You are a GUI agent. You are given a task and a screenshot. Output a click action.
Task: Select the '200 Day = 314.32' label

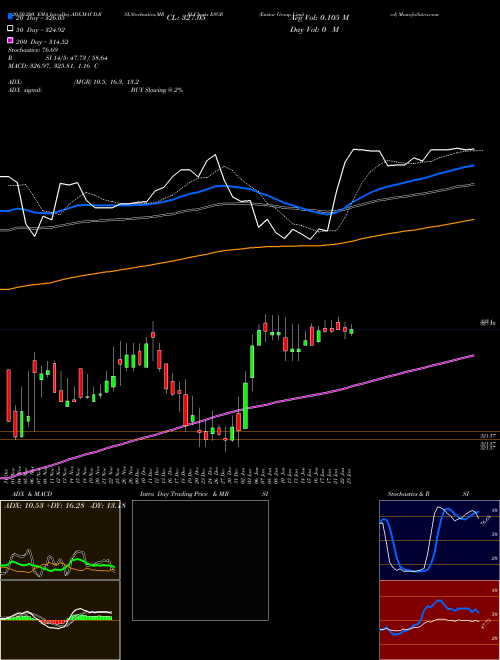42,42
